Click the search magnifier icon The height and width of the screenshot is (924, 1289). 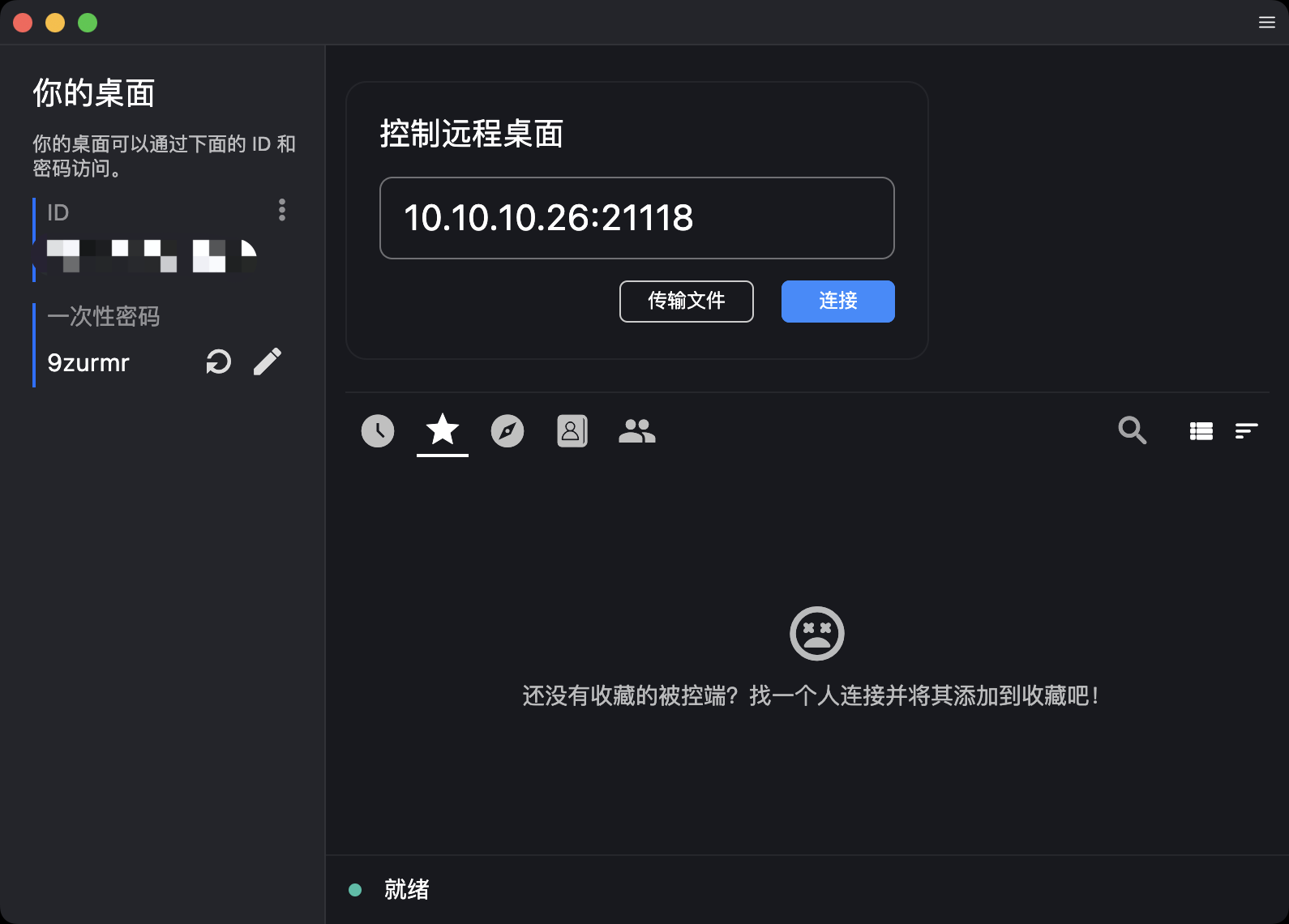click(x=1132, y=430)
